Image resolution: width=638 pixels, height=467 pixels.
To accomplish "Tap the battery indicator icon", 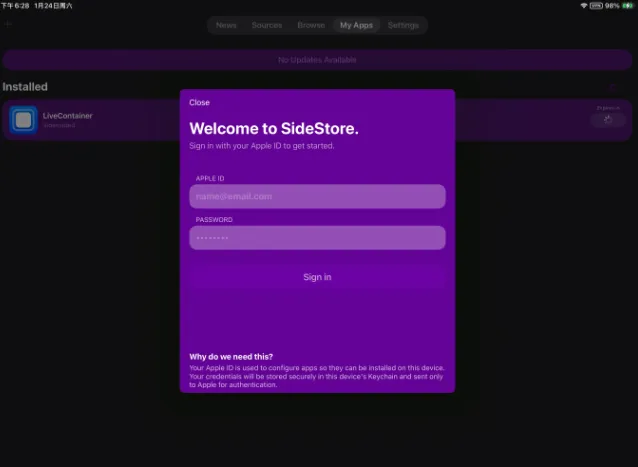I will coord(627,6).
